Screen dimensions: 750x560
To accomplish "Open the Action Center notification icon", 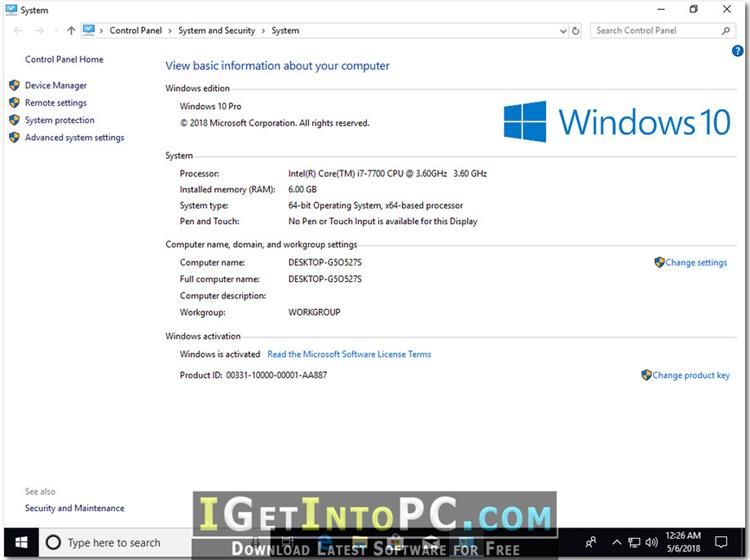I will pos(721,542).
